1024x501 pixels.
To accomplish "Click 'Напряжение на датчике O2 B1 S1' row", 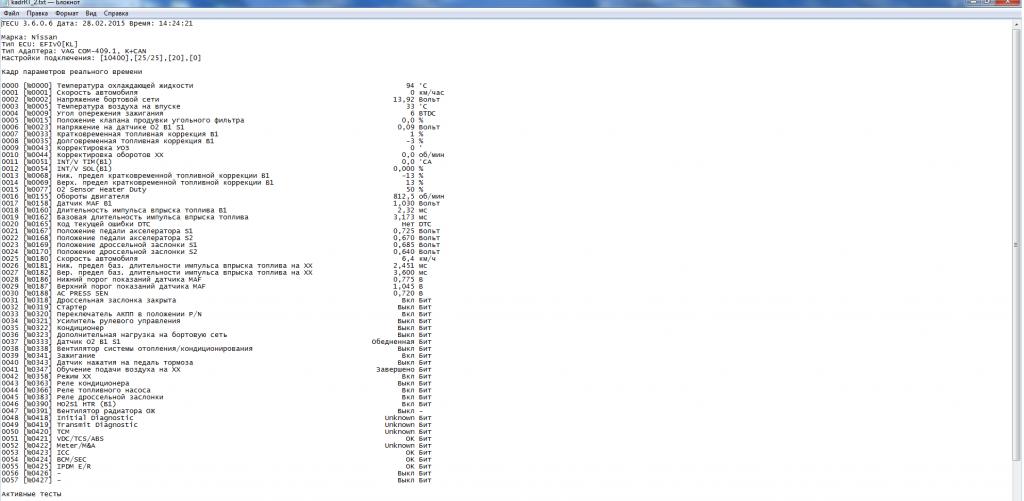I will [x=223, y=127].
